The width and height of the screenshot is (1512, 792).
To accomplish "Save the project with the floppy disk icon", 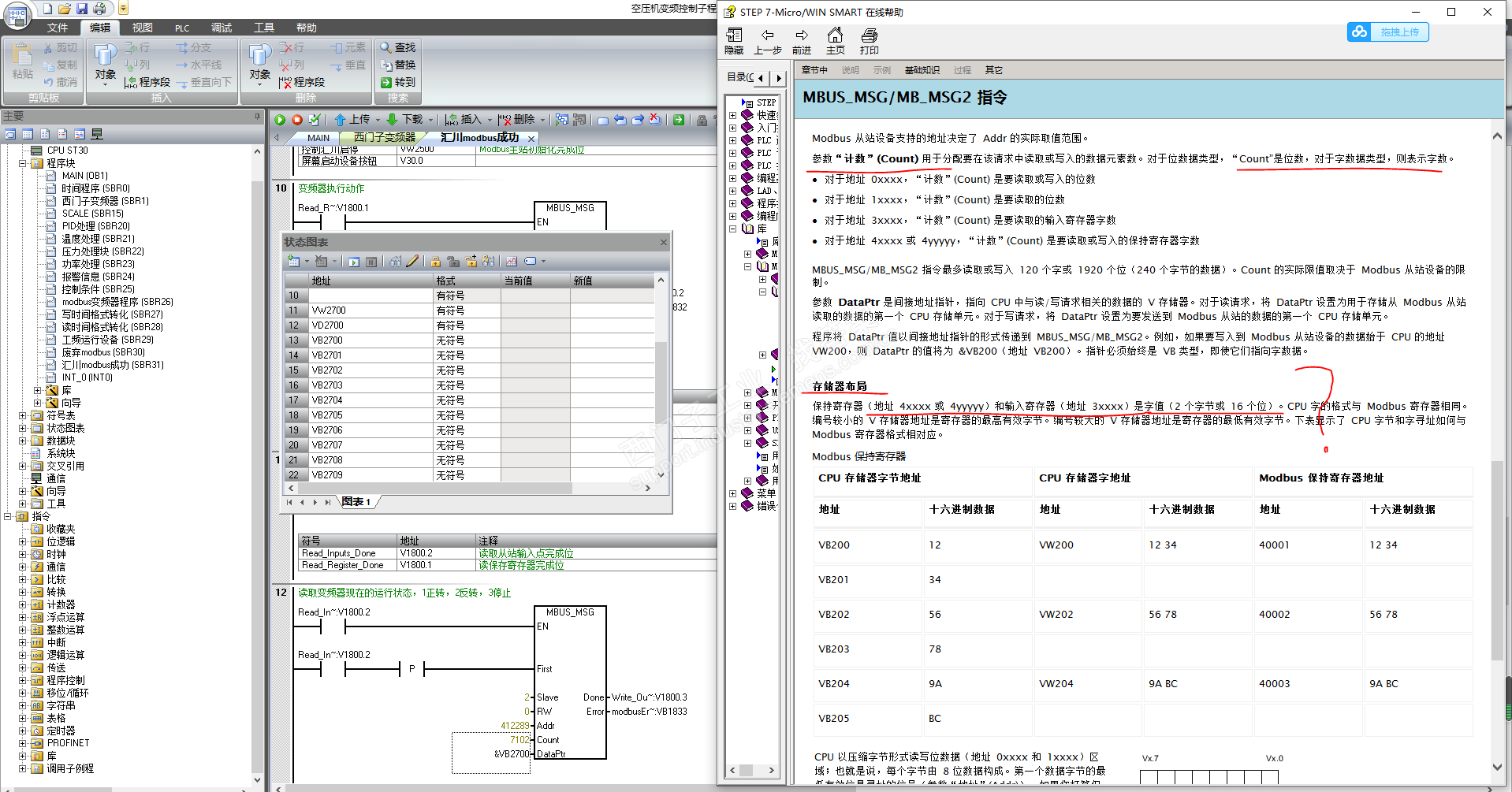I will (x=82, y=9).
